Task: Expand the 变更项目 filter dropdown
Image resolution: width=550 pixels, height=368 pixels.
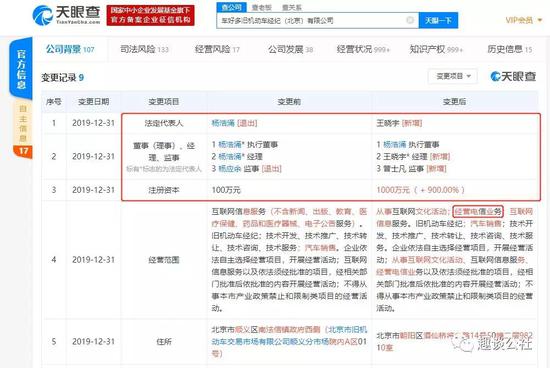Action: point(452,76)
